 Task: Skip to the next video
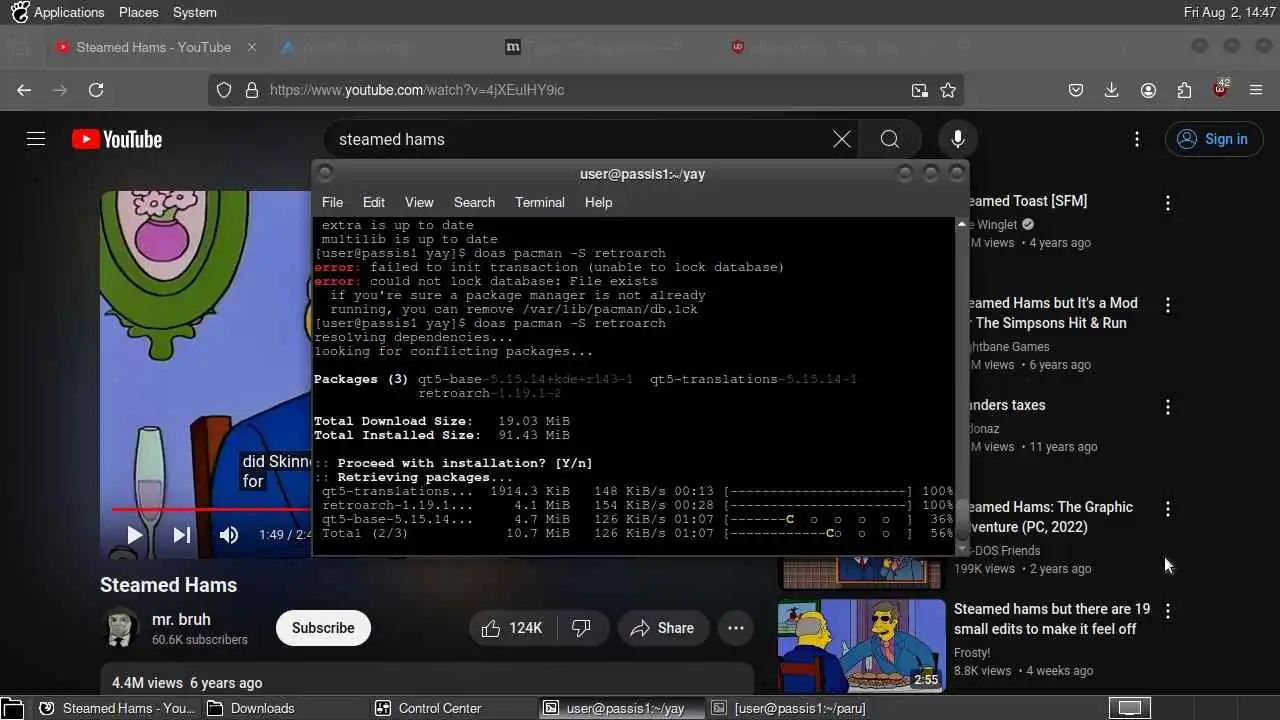click(181, 535)
